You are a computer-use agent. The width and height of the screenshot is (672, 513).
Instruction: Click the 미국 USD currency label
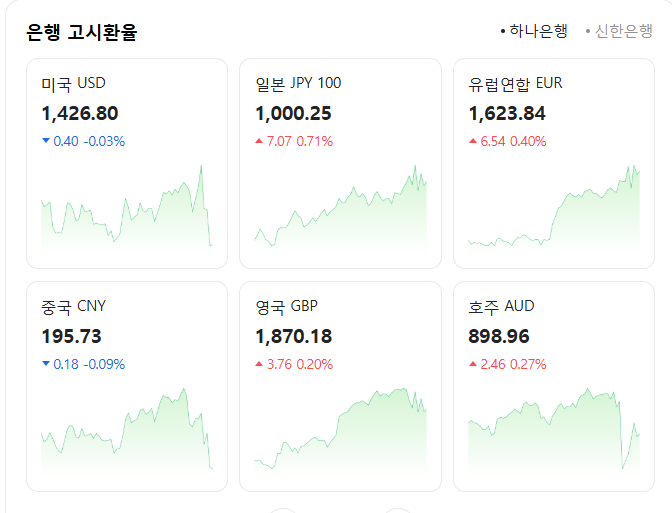click(73, 83)
